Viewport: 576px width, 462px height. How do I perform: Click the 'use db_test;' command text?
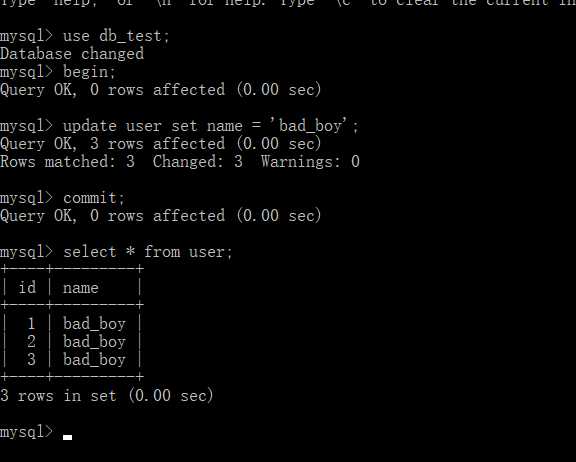click(116, 36)
